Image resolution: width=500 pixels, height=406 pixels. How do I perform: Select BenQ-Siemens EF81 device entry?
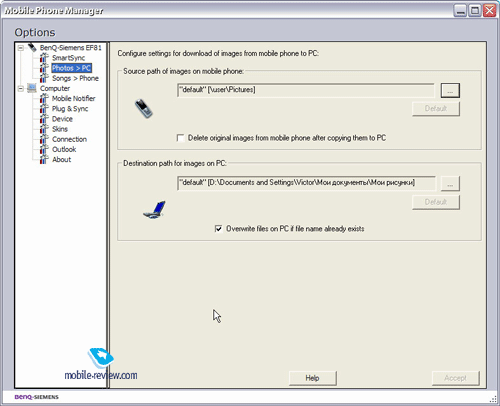pos(71,48)
